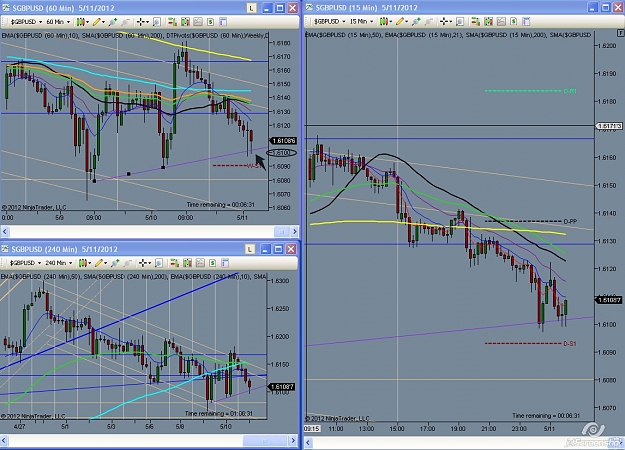The image size is (625, 450).
Task: Select the draw pencil tool in 15 Min chart
Action: click(401, 21)
